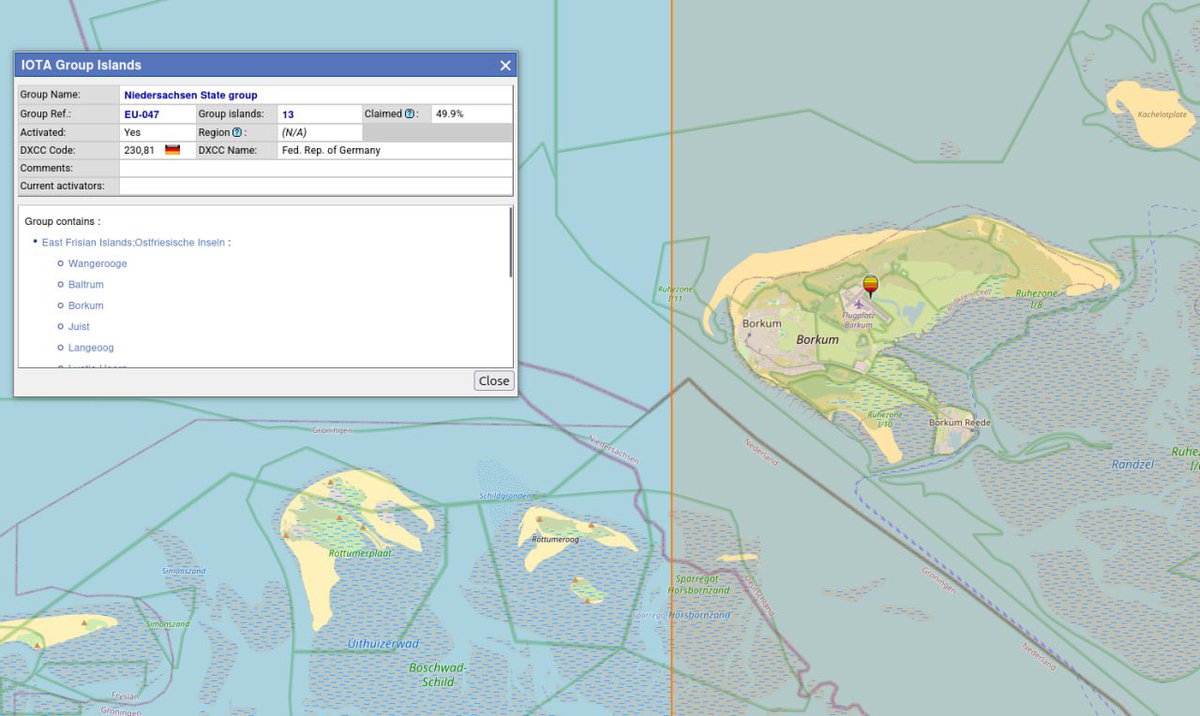Click the help icon next to Region
The width and height of the screenshot is (1200, 716).
click(x=237, y=133)
